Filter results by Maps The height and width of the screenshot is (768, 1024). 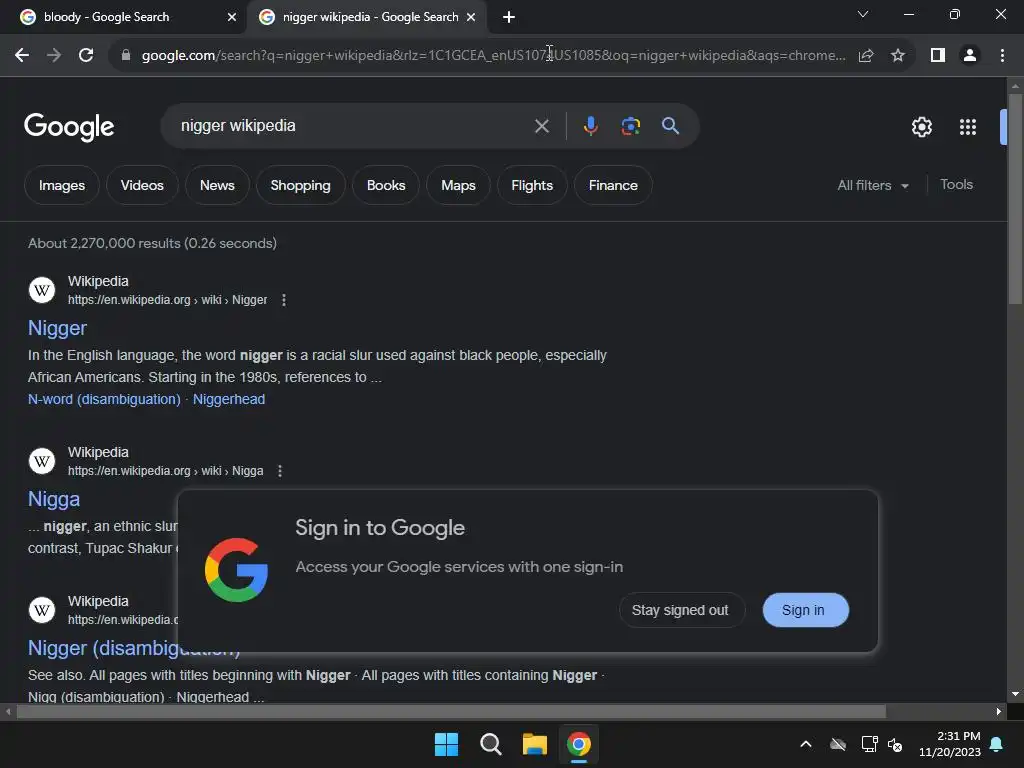coord(458,185)
